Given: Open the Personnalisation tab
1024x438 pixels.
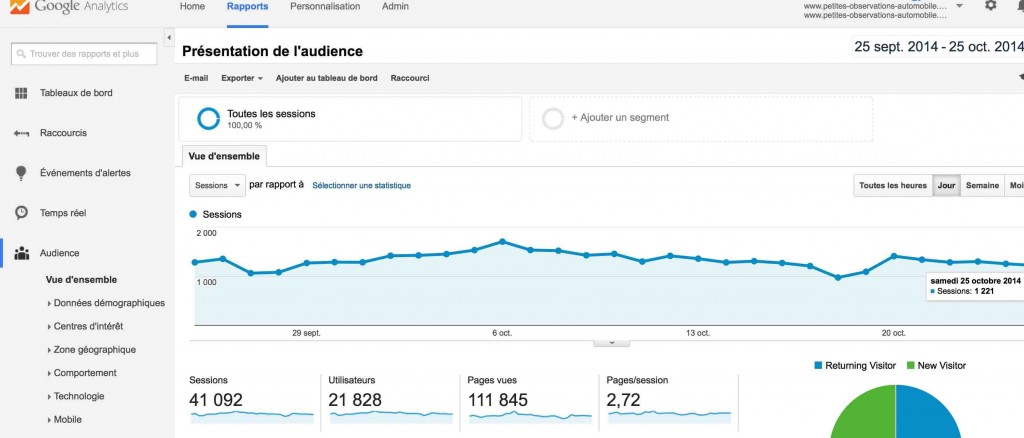Looking at the screenshot, I should pyautogui.click(x=325, y=7).
